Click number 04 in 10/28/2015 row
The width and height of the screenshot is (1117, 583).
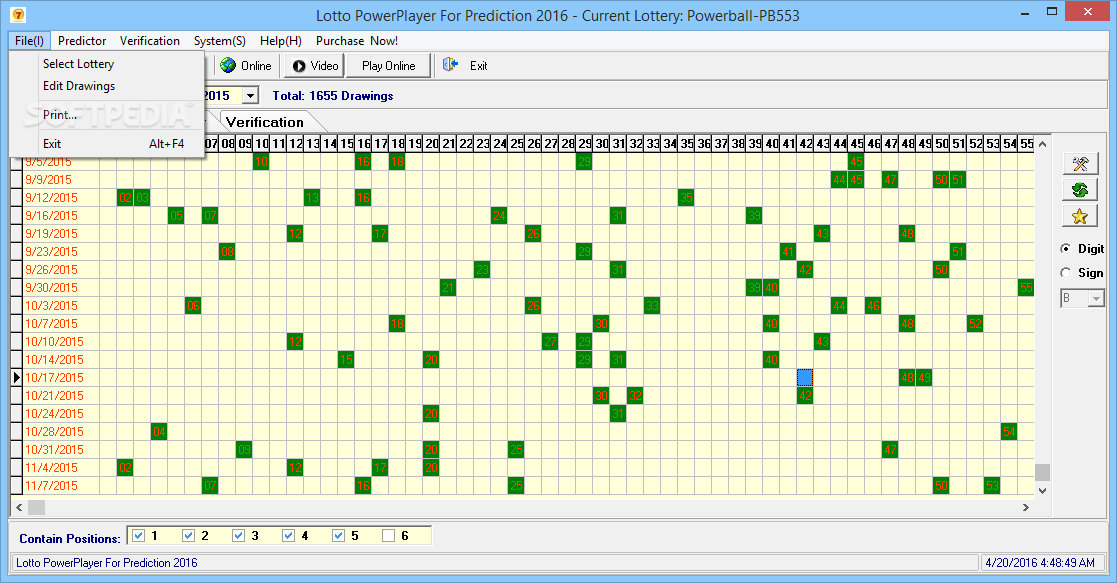tap(159, 431)
